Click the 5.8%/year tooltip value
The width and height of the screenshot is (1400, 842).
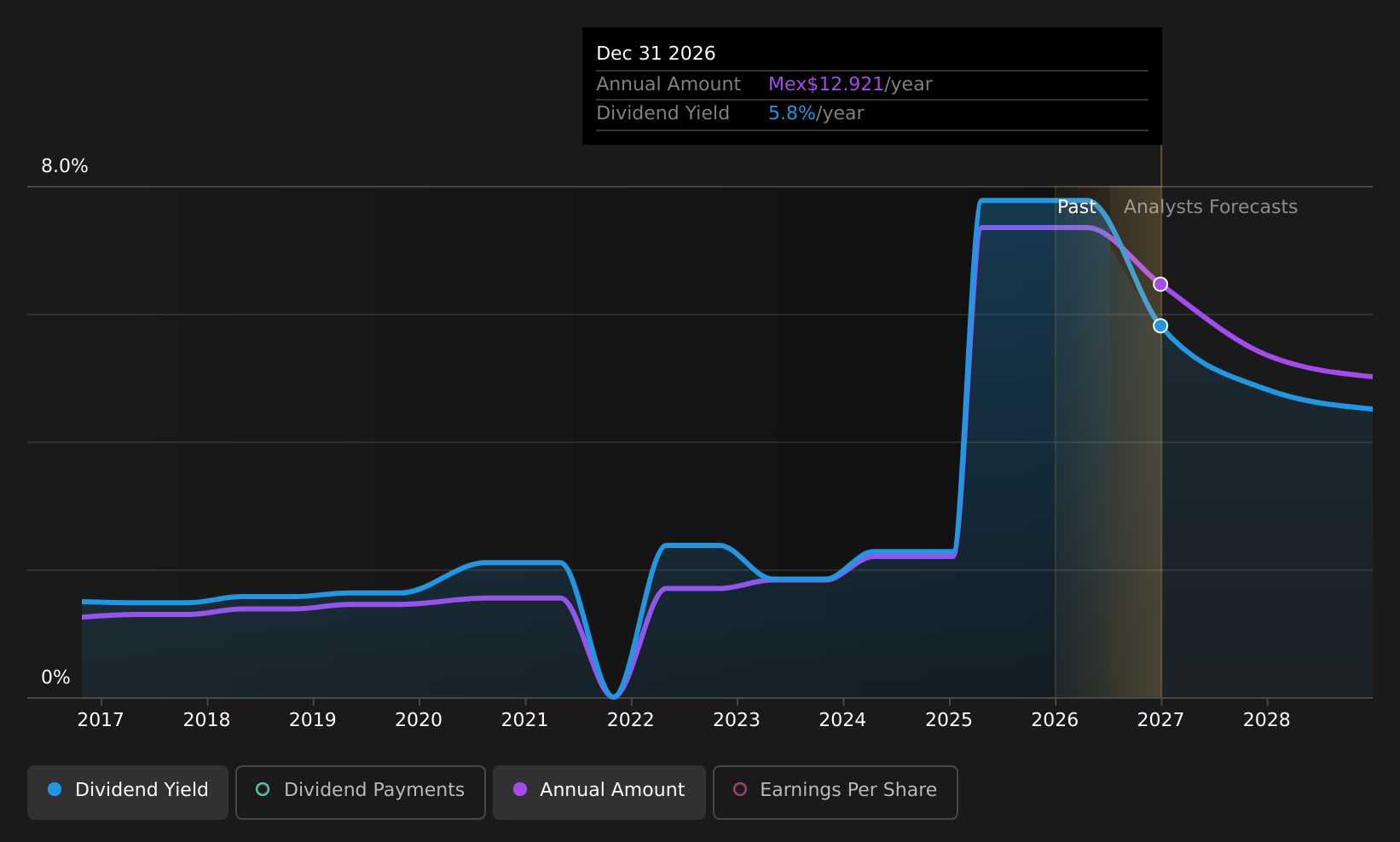pos(816,113)
